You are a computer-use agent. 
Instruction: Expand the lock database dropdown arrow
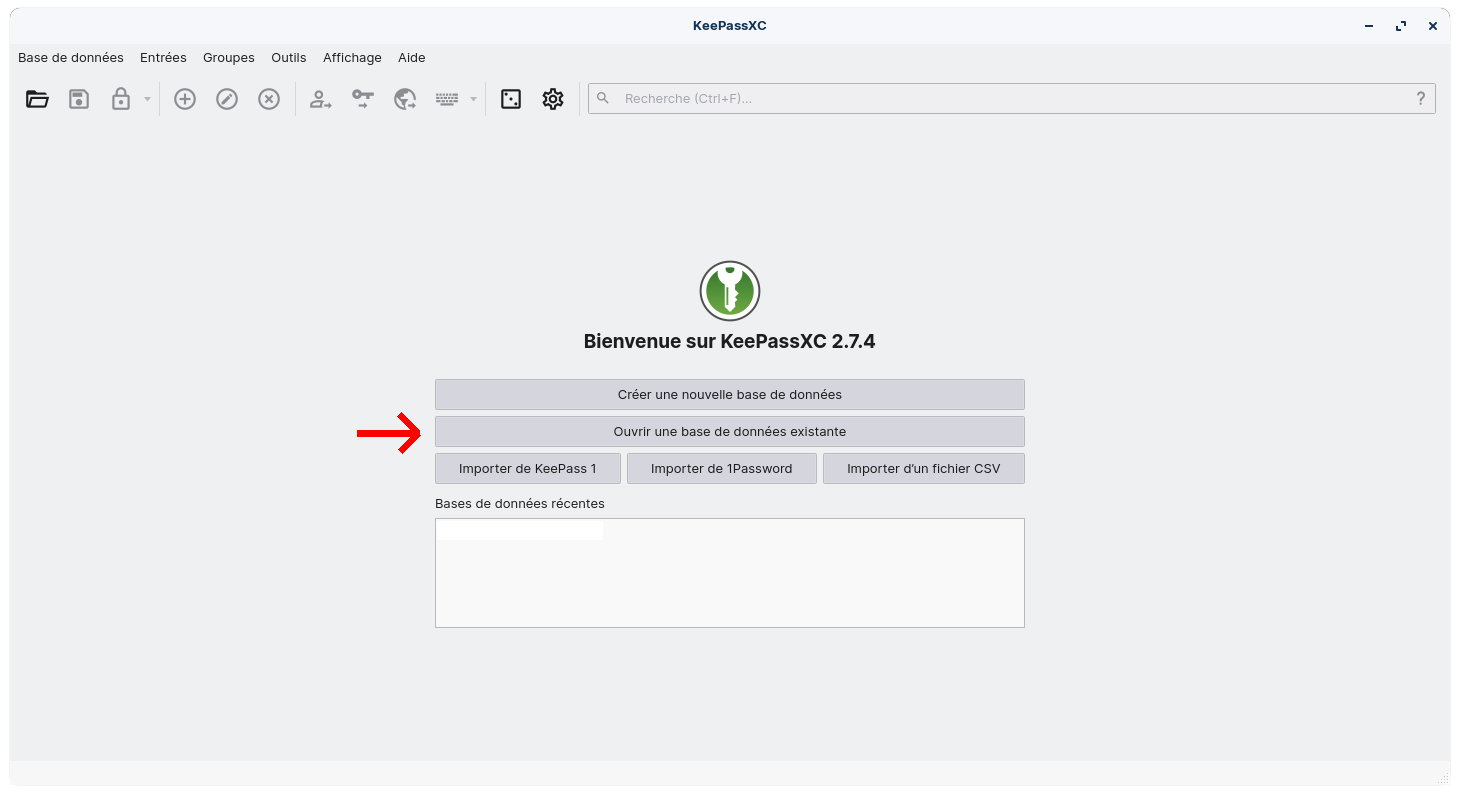(x=147, y=99)
